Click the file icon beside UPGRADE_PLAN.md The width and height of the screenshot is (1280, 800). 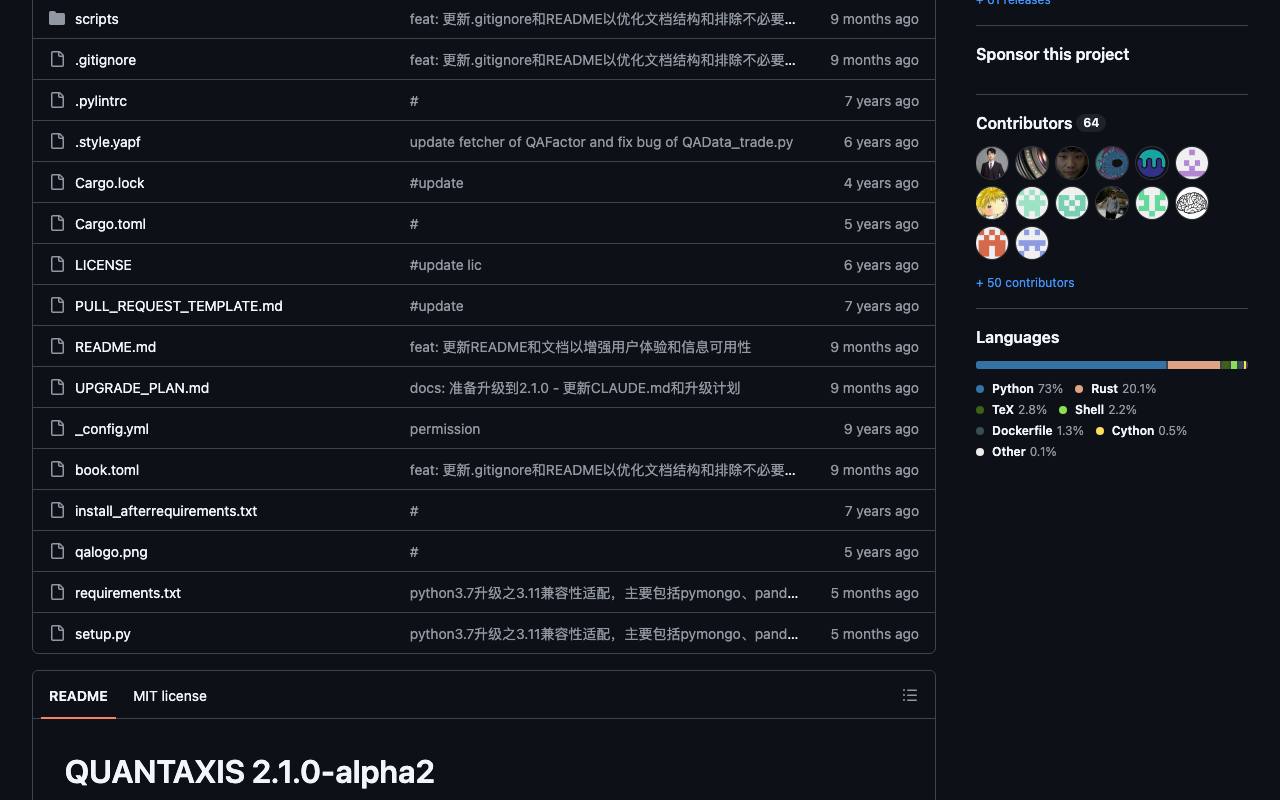point(57,388)
